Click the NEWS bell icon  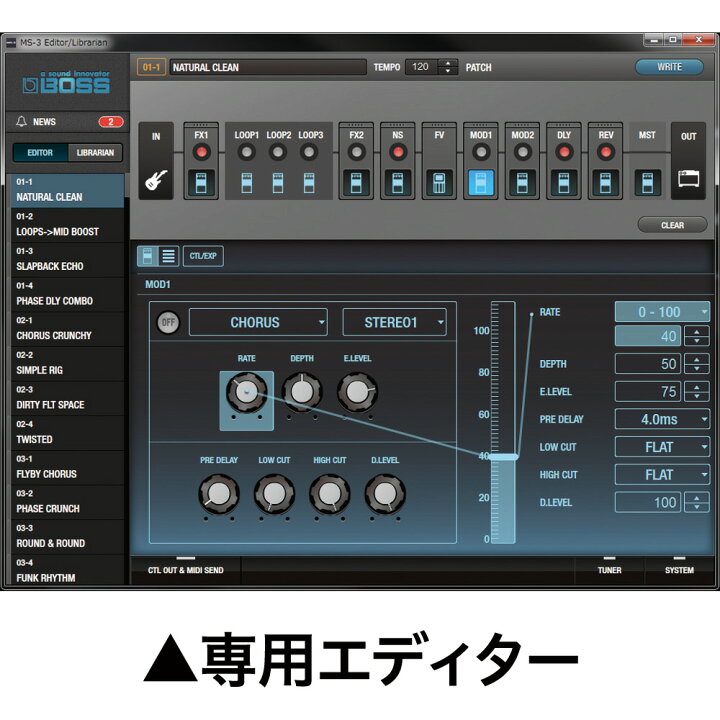pyautogui.click(x=21, y=121)
